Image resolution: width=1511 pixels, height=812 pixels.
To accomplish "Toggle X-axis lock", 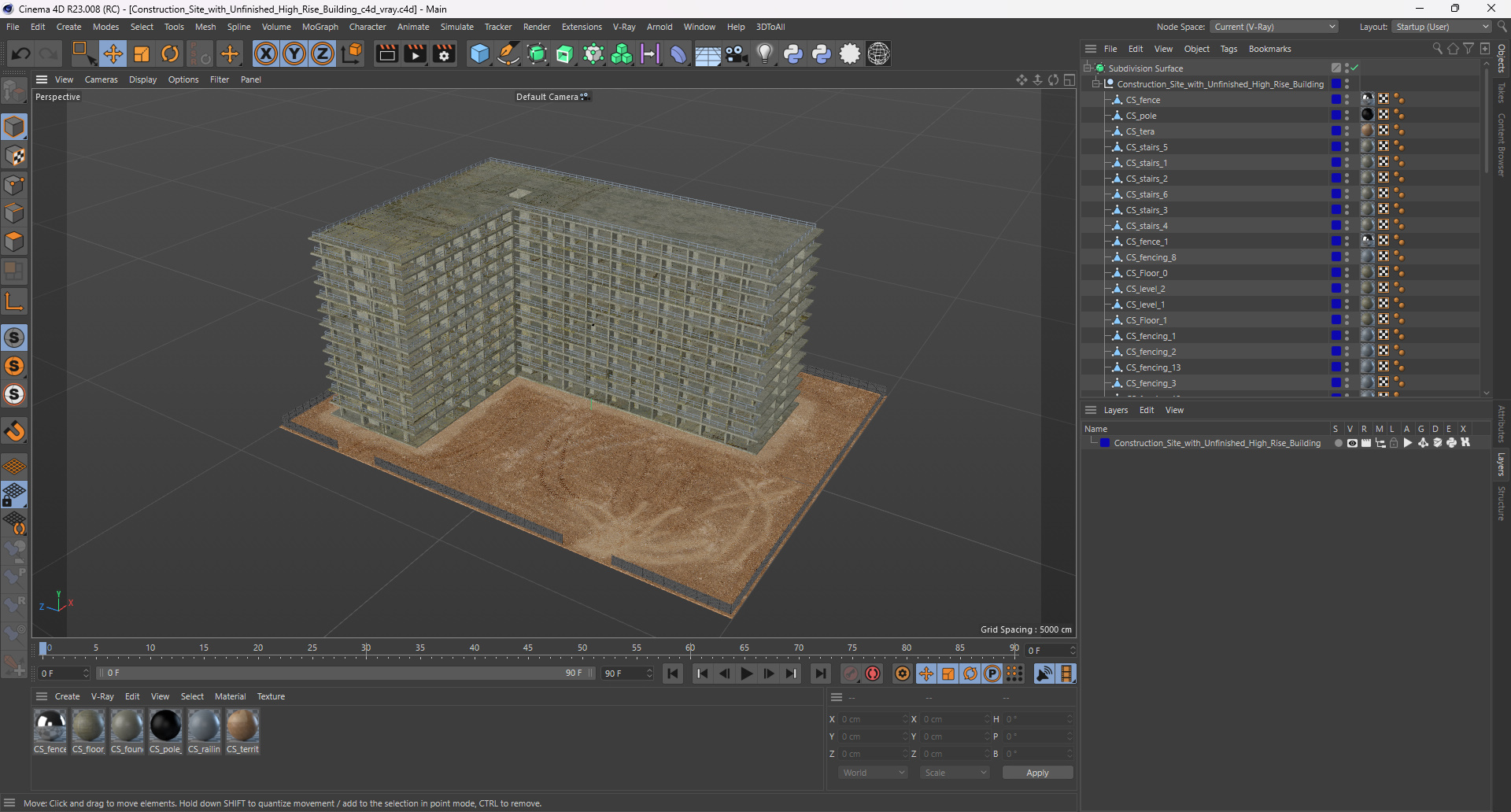I will point(266,54).
